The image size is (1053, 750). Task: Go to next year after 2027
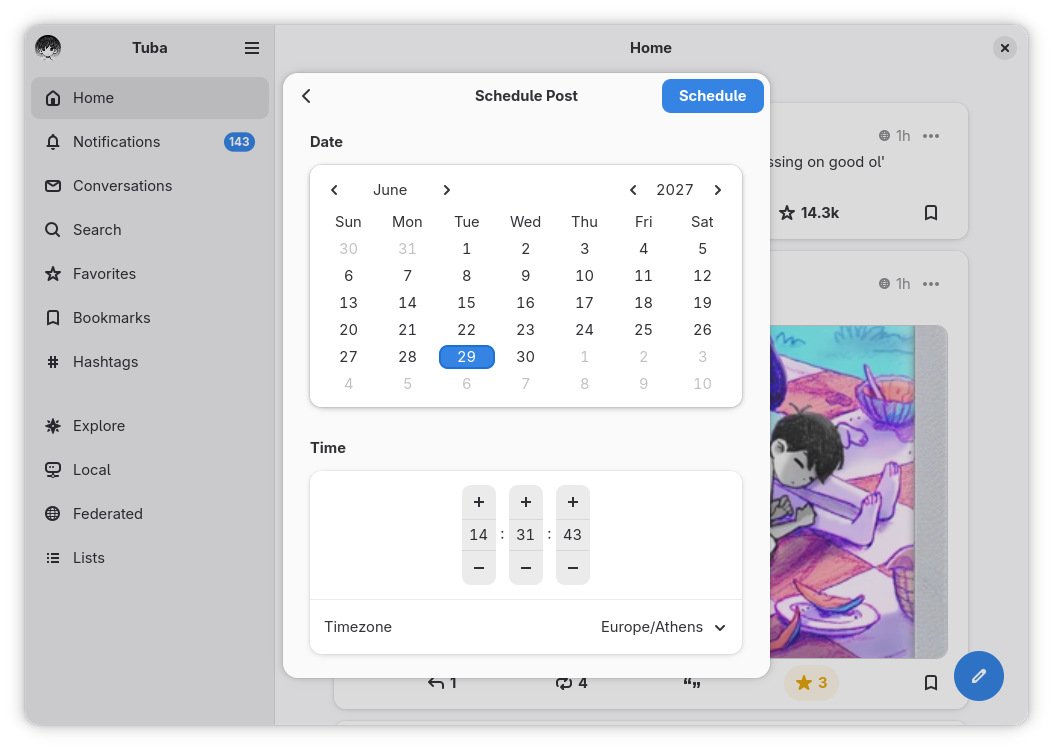[x=718, y=190]
